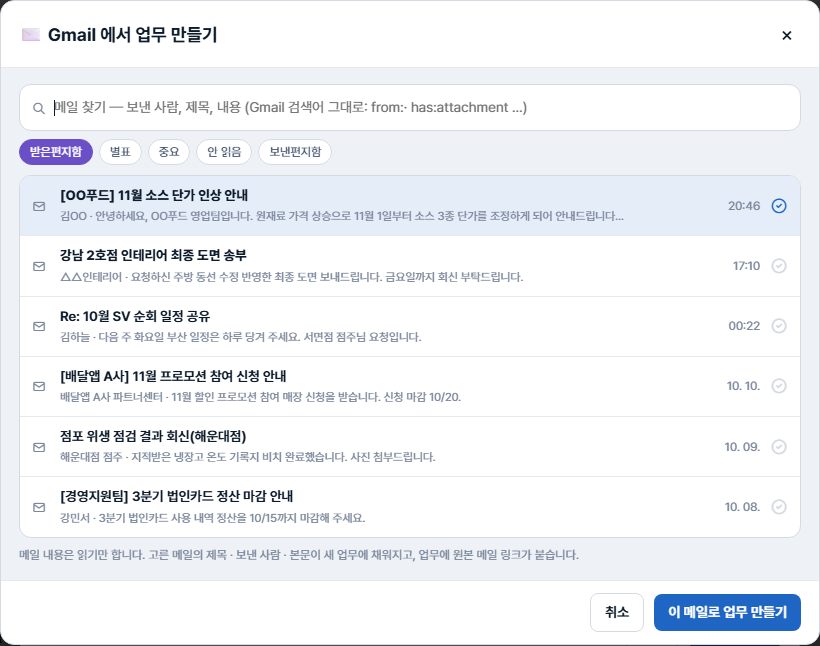Image resolution: width=820 pixels, height=646 pixels.
Task: Focus the 메일 찾기 search field
Action: click(x=410, y=108)
